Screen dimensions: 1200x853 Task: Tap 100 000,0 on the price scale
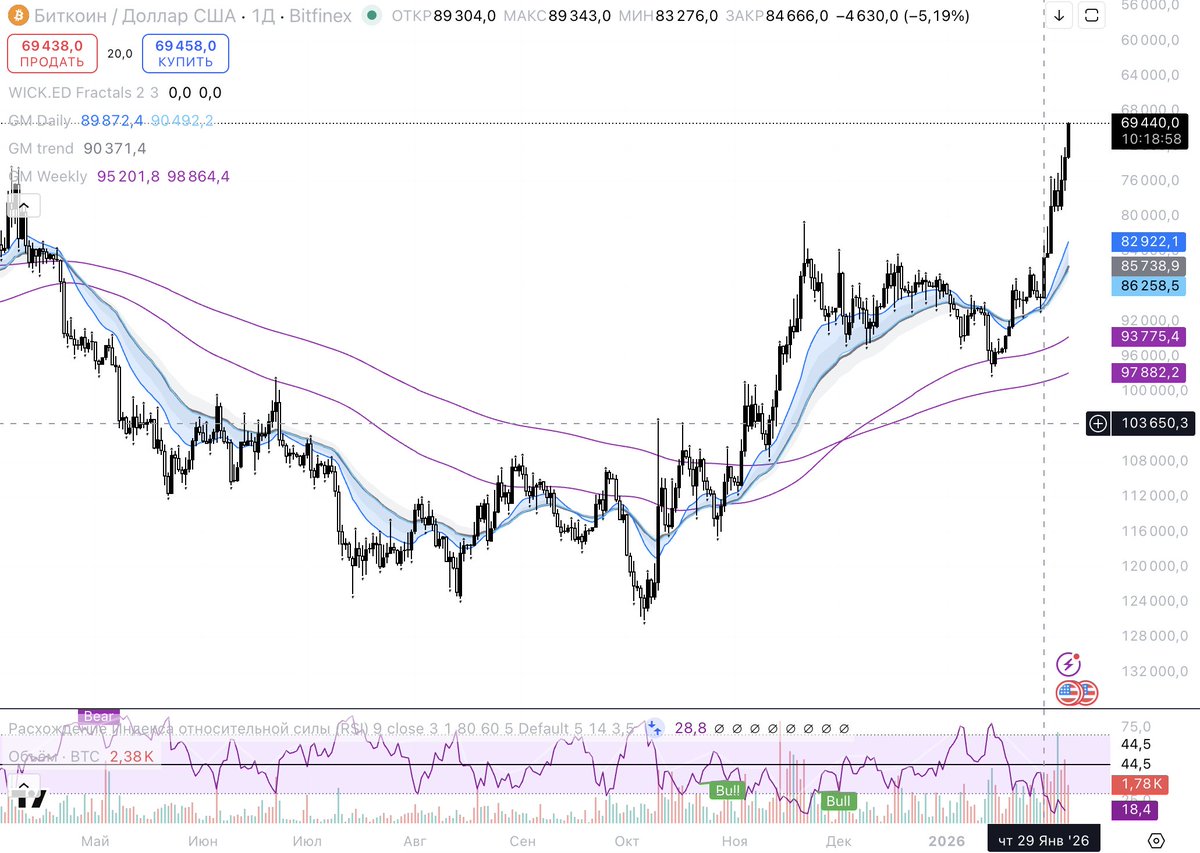point(1152,391)
